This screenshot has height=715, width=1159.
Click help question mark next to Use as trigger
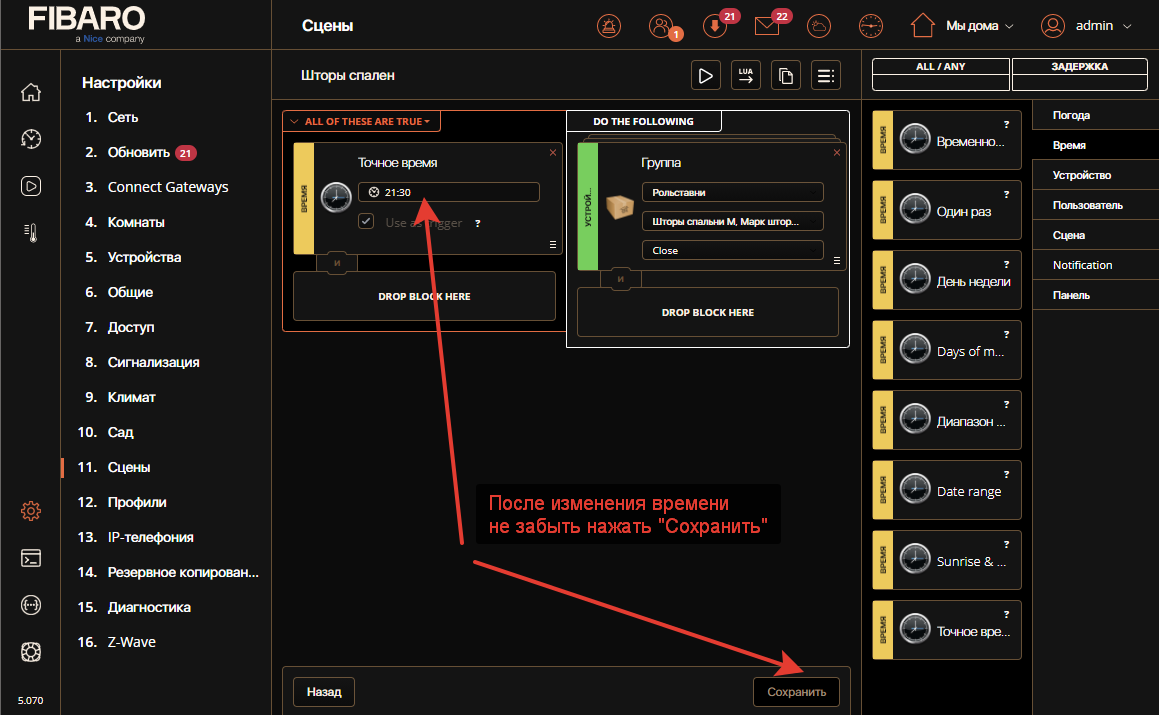click(477, 223)
